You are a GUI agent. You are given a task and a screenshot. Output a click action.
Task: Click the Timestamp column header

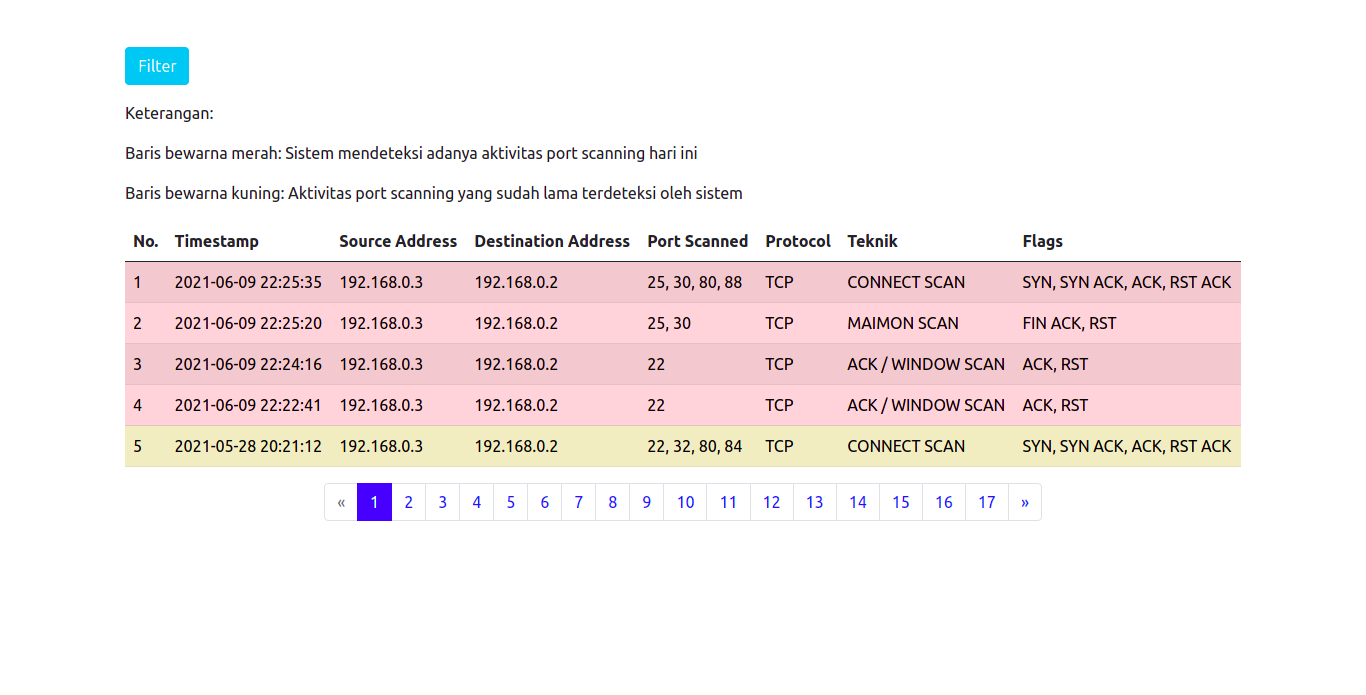216,241
